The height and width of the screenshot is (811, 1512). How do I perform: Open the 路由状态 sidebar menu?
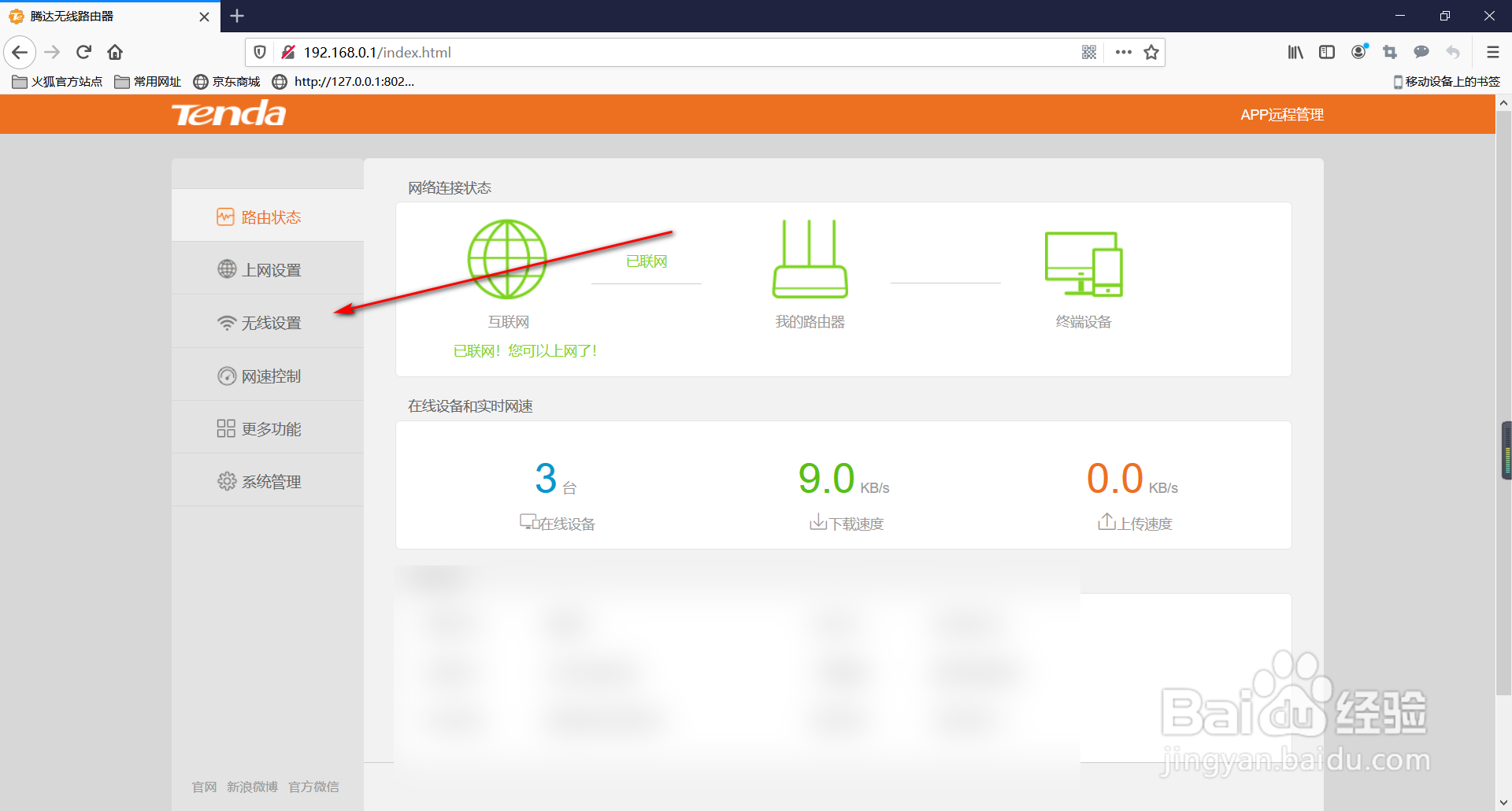[x=268, y=217]
